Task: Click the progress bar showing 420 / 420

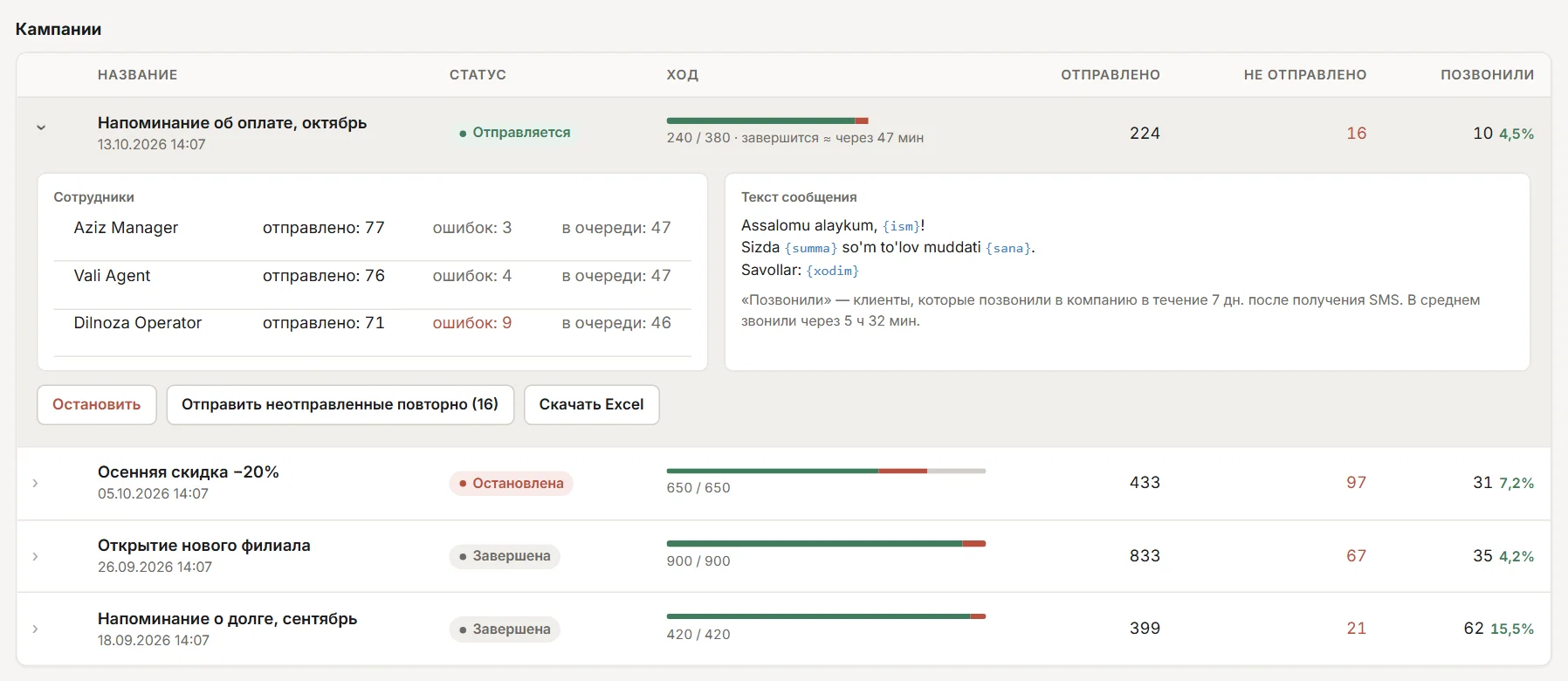Action: [826, 616]
